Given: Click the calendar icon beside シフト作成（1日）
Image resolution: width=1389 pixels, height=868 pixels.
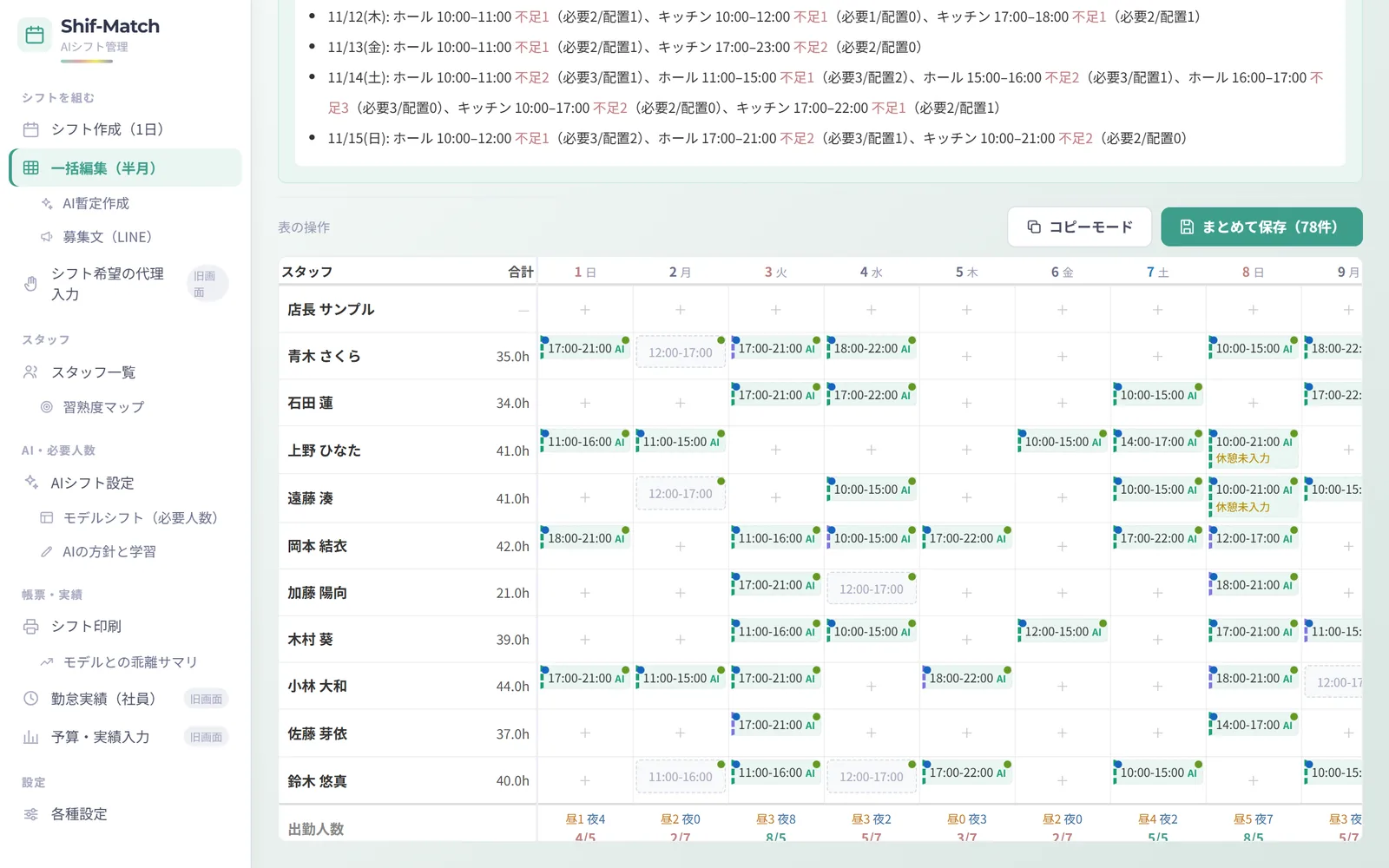Looking at the screenshot, I should (31, 130).
